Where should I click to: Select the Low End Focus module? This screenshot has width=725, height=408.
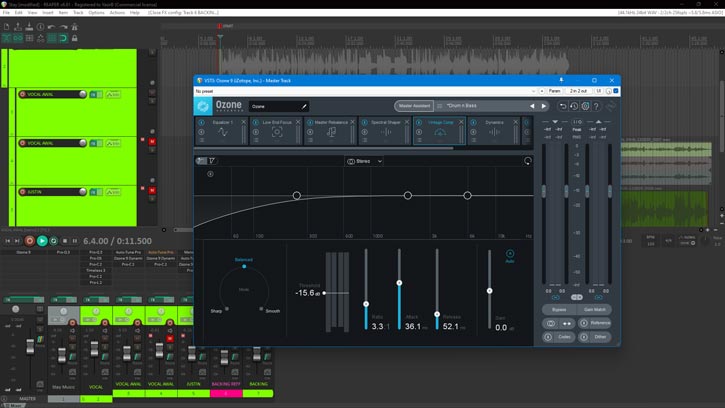[x=277, y=131]
